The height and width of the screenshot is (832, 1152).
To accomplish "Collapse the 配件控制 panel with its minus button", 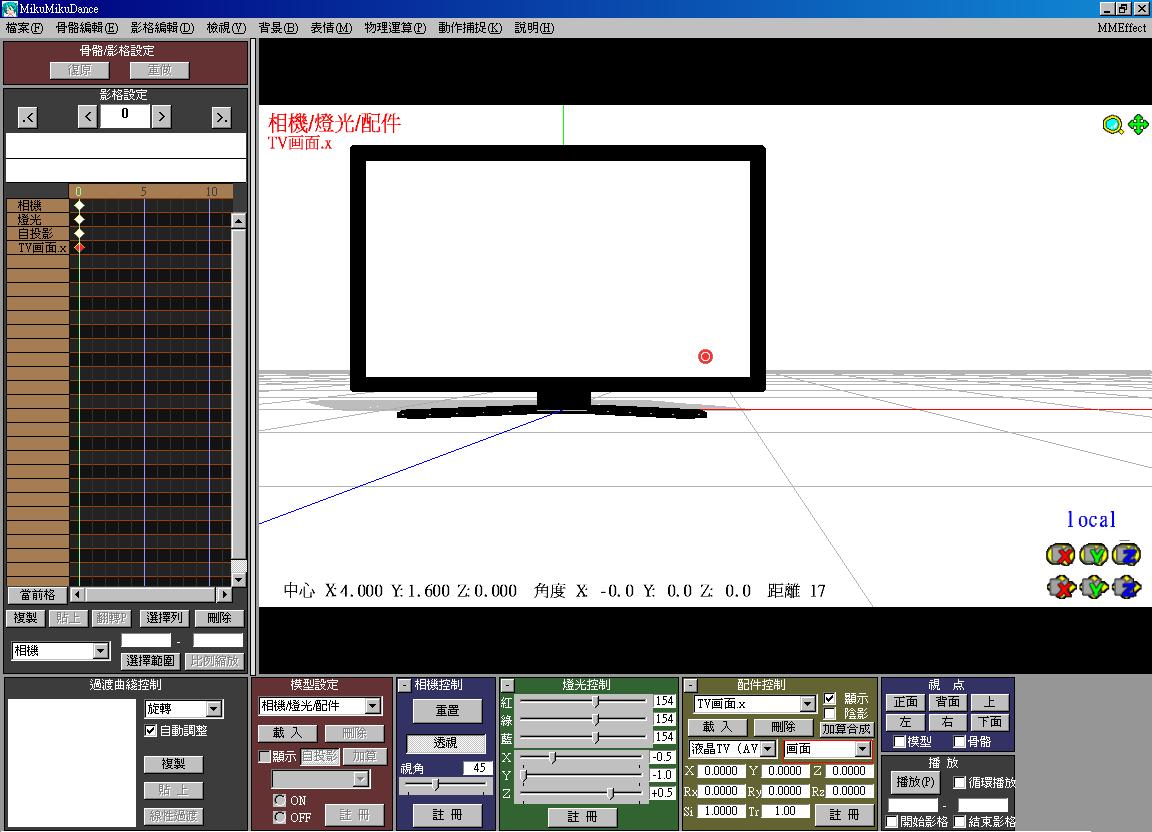I will point(691,685).
